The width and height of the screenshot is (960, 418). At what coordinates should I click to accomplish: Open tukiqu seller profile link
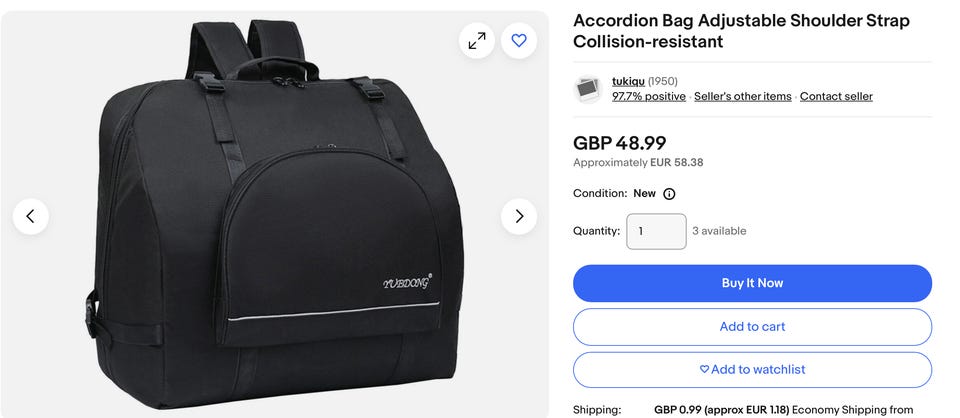pyautogui.click(x=628, y=81)
